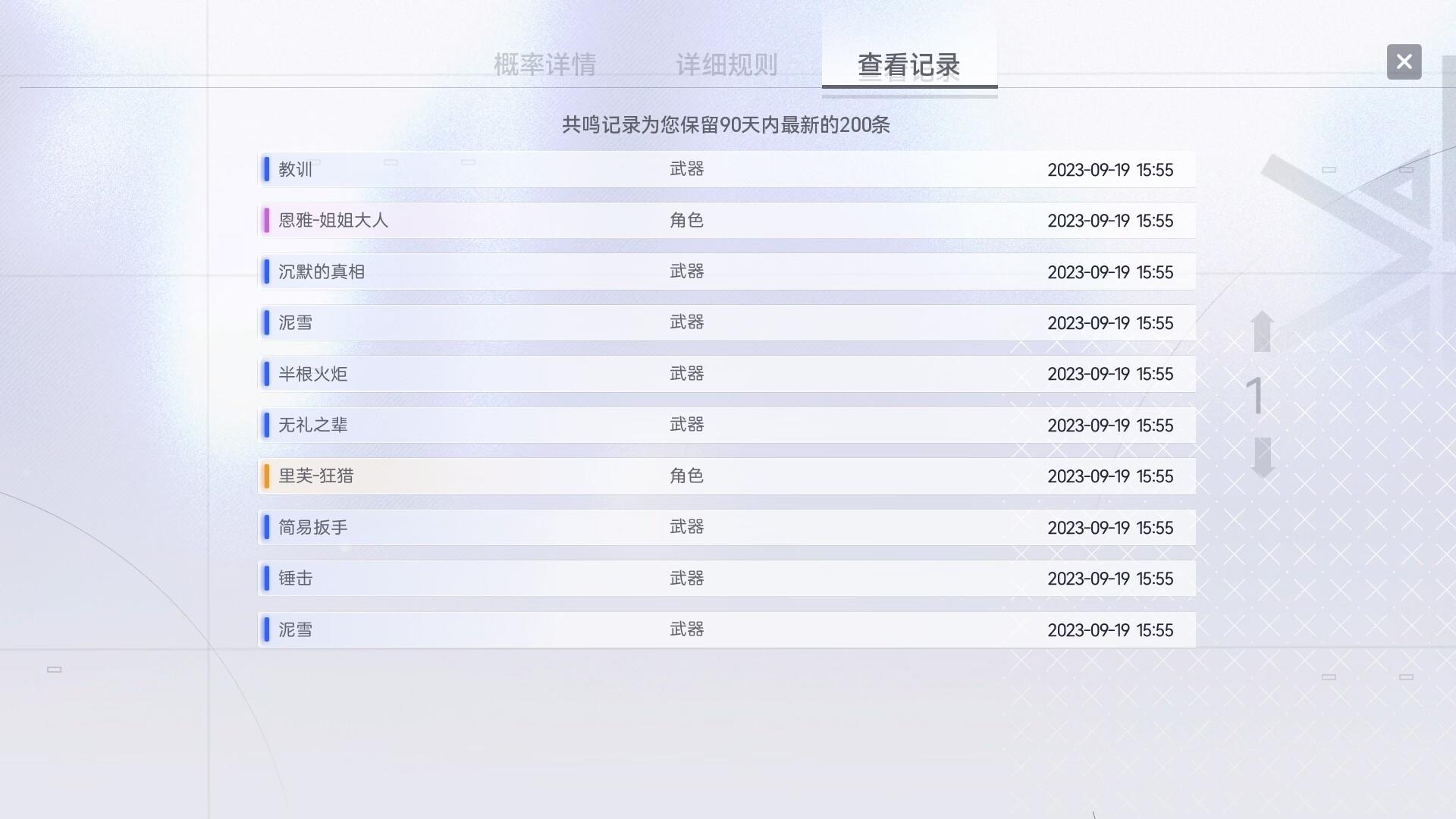This screenshot has height=819, width=1456.
Task: Click timestamp in 里芙-狂猎 row
Action: coord(1110,477)
